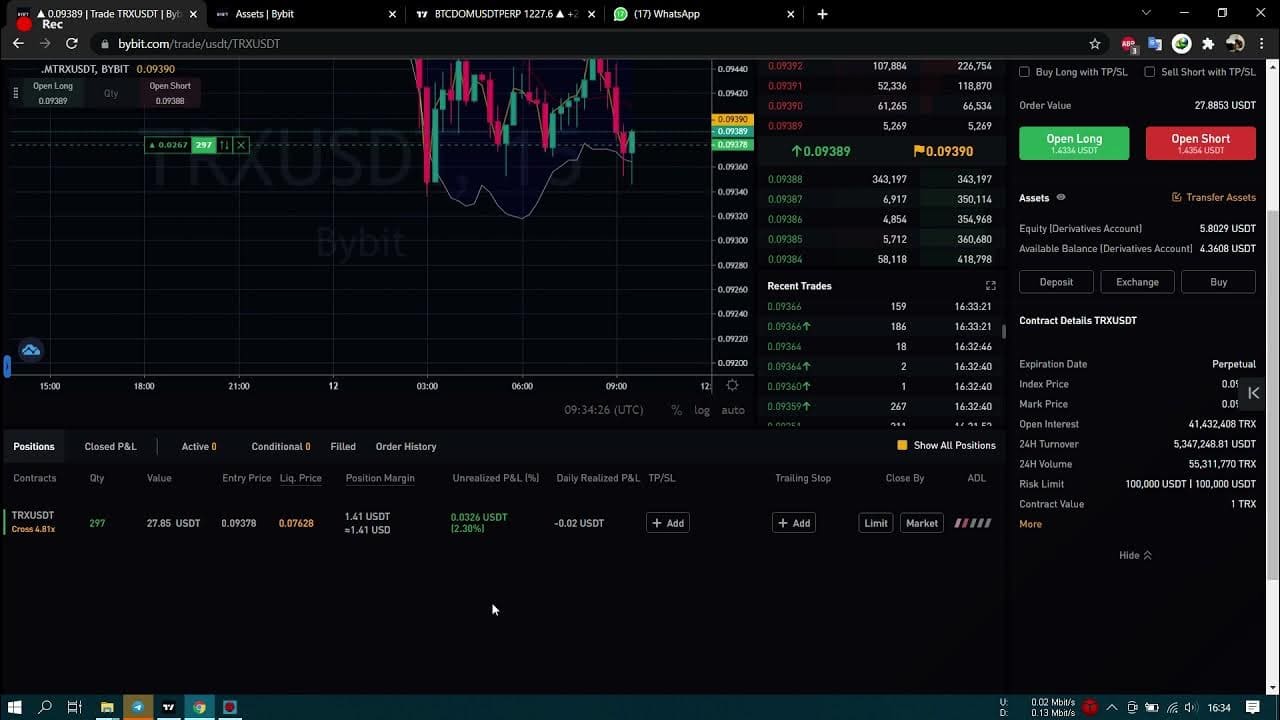Enable Buy Long with TP/SL checkbox
The height and width of the screenshot is (720, 1280).
tap(1024, 72)
